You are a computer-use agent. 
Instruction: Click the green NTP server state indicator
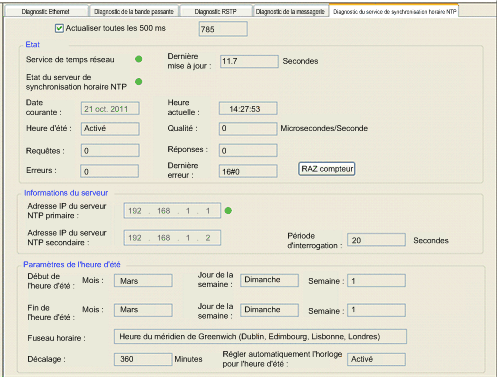[x=139, y=82]
